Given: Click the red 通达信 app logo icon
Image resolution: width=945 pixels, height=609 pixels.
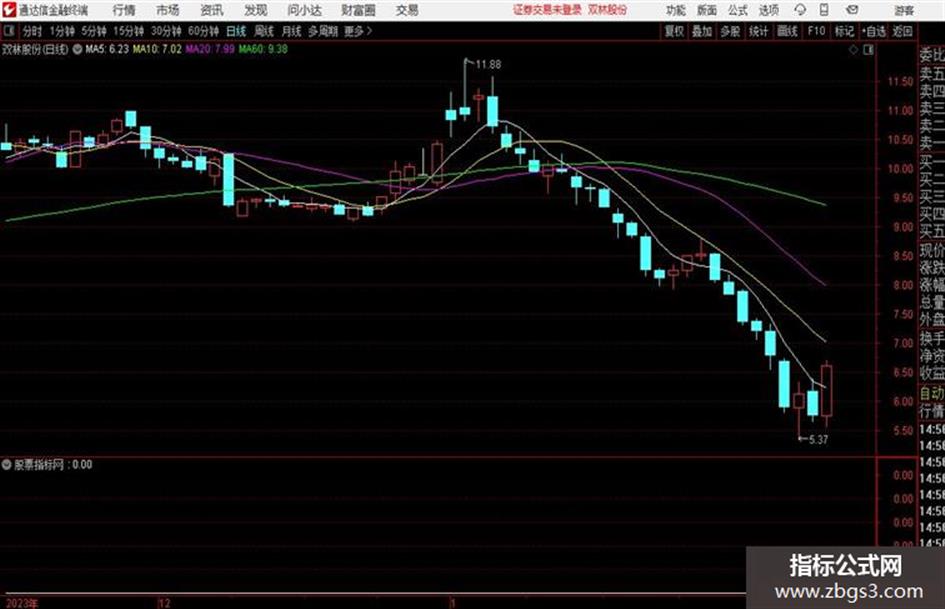Looking at the screenshot, I should click(x=9, y=10).
